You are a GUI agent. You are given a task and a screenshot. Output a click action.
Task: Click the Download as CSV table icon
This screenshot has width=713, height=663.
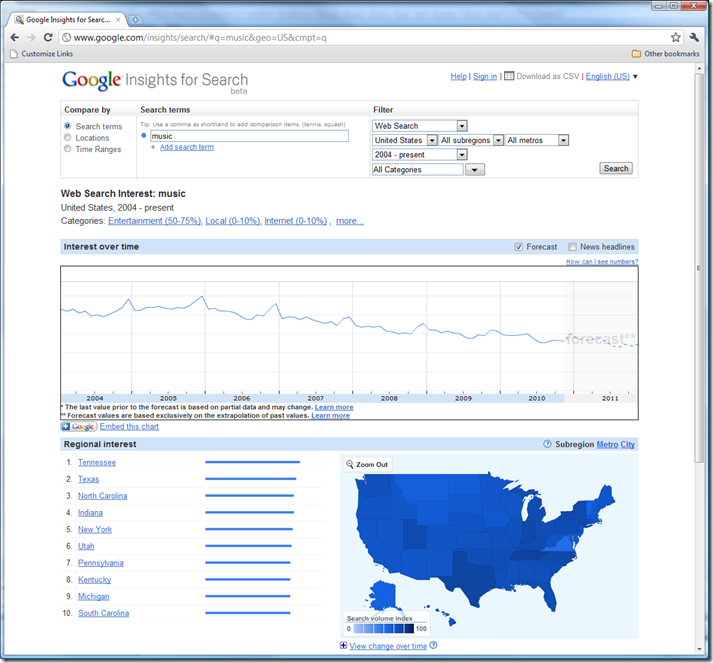coord(509,76)
